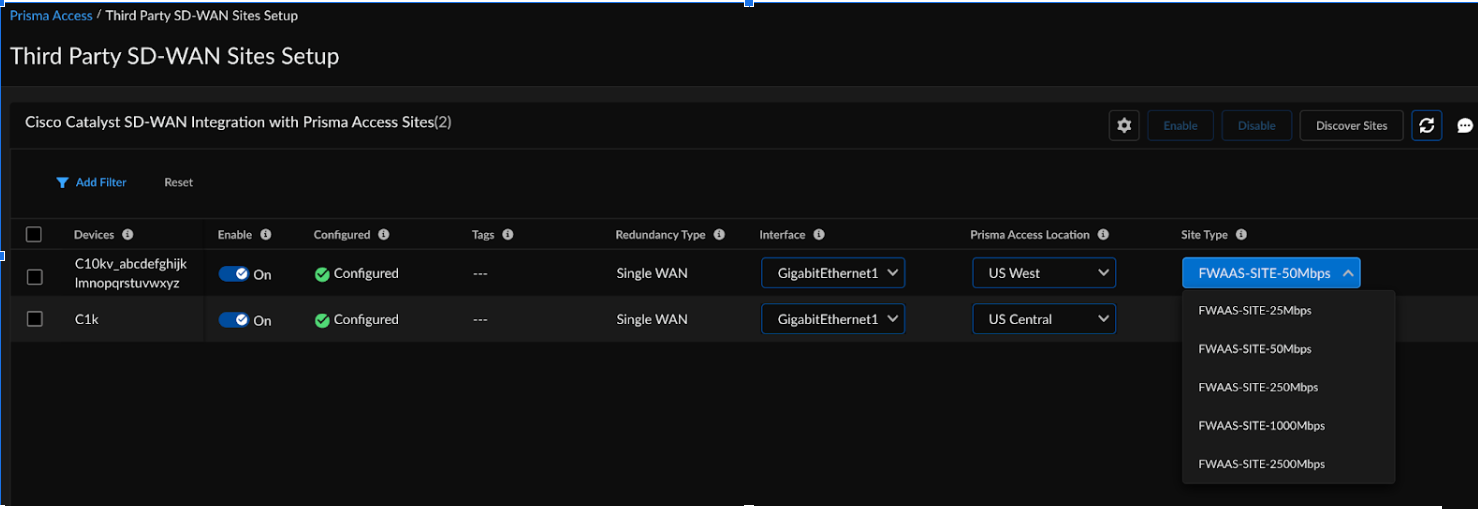The height and width of the screenshot is (509, 1478).
Task: Choose FWAAS-SITE-1000Mbps option
Action: [x=1261, y=426]
